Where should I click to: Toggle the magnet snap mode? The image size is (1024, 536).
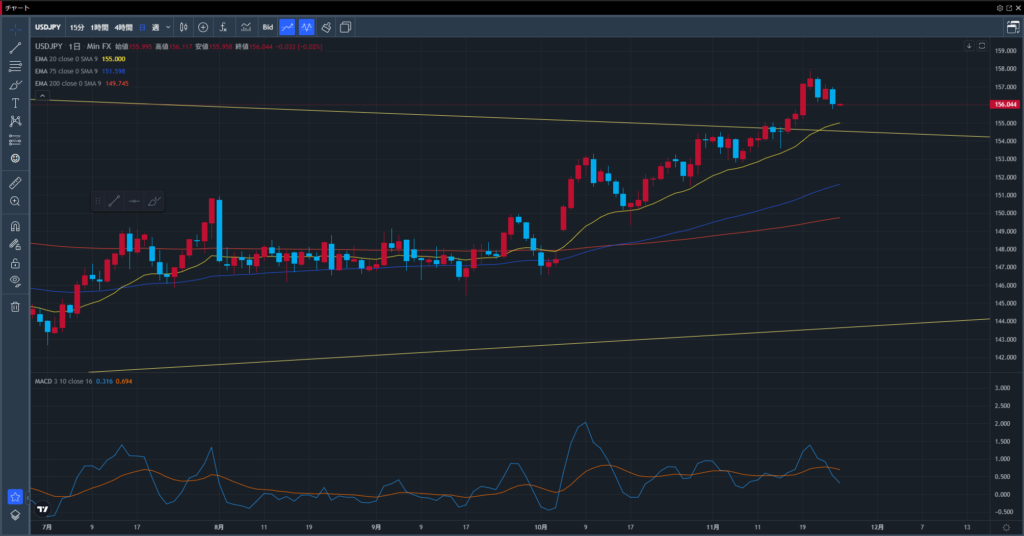[x=15, y=226]
